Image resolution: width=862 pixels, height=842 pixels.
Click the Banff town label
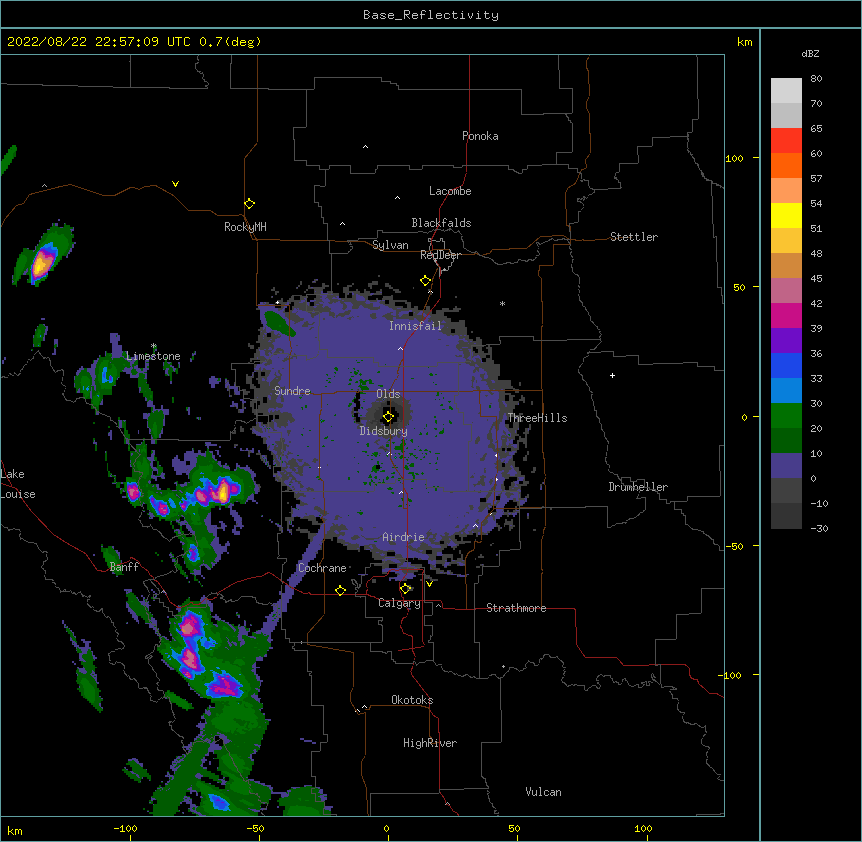(124, 567)
